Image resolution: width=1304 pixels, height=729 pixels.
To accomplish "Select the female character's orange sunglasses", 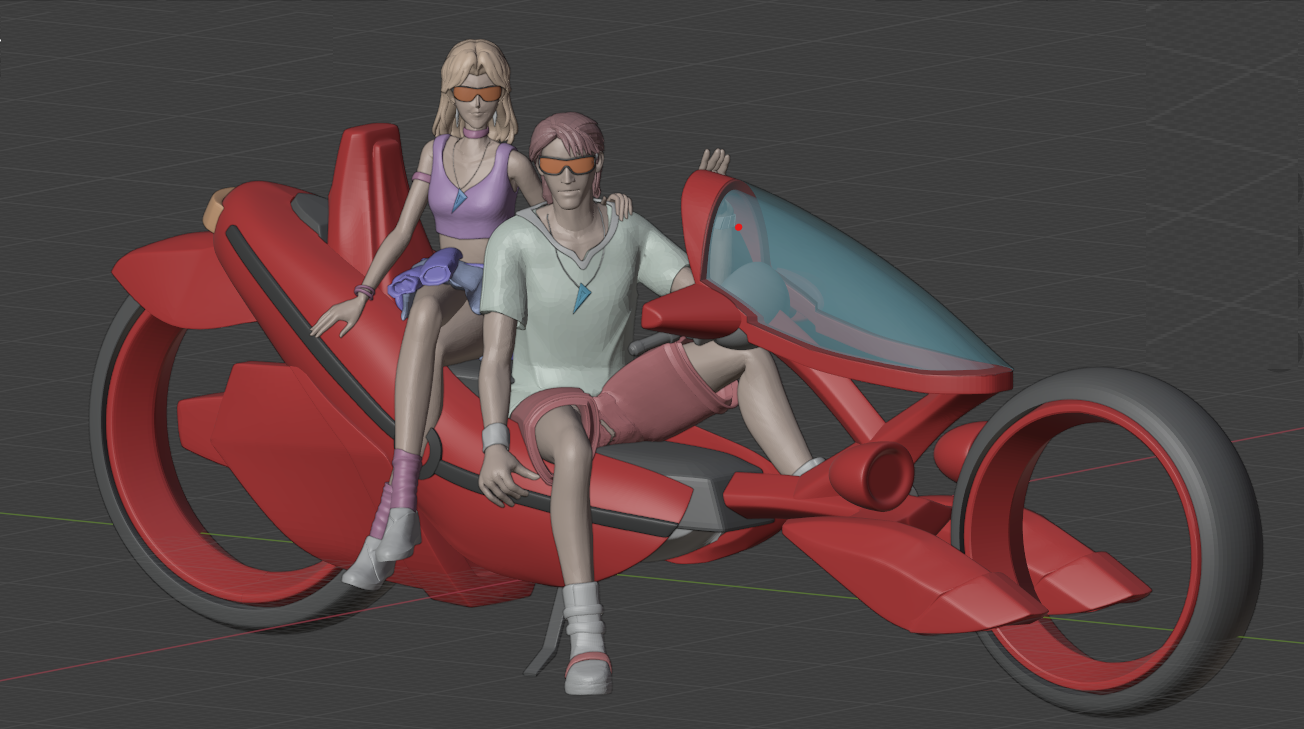I will (476, 93).
